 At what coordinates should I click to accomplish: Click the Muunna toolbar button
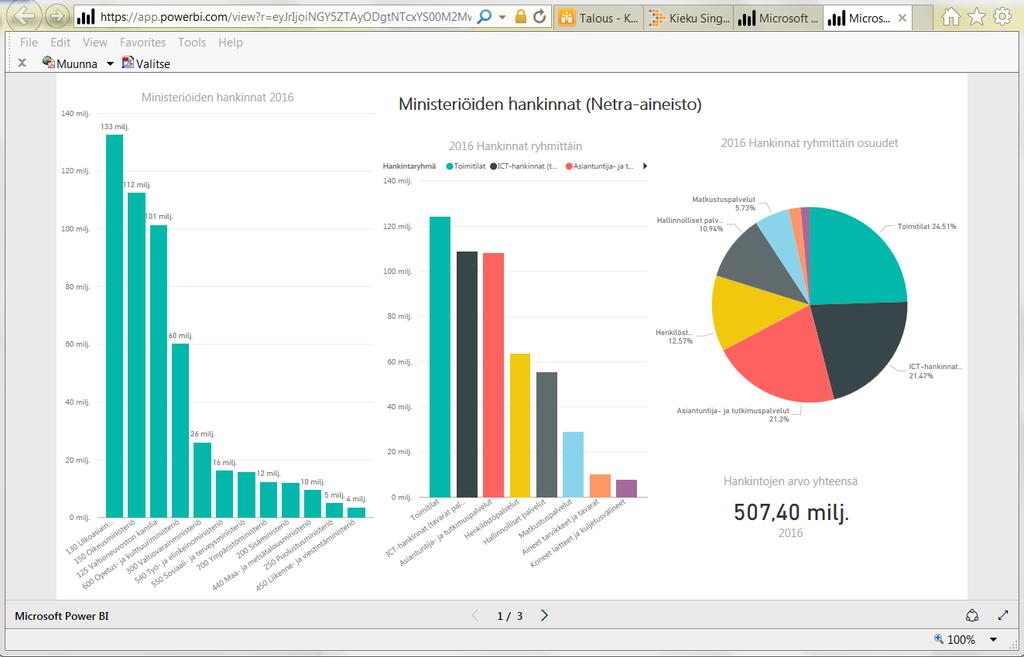point(70,63)
